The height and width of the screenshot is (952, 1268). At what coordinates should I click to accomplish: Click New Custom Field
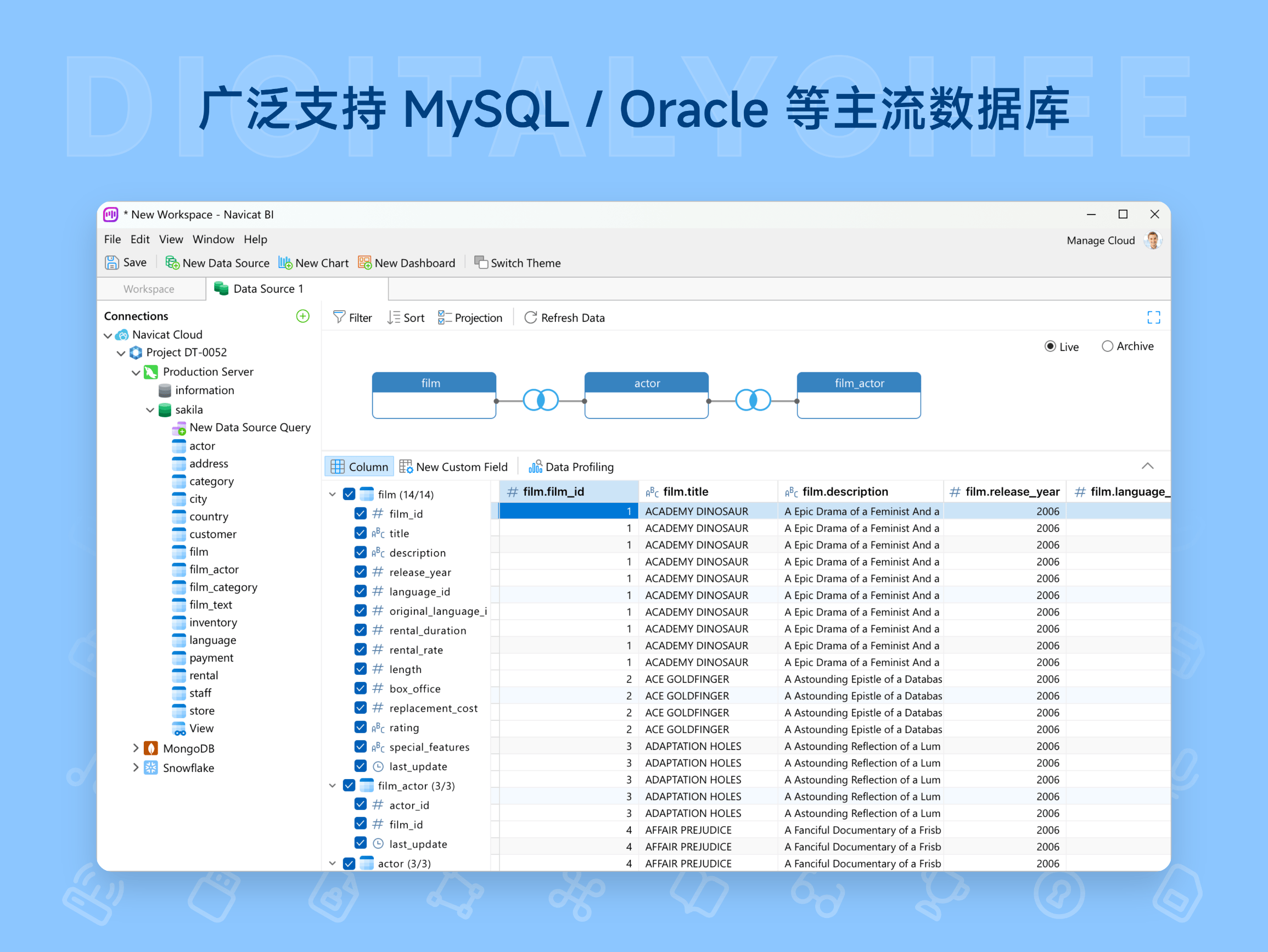(x=454, y=466)
